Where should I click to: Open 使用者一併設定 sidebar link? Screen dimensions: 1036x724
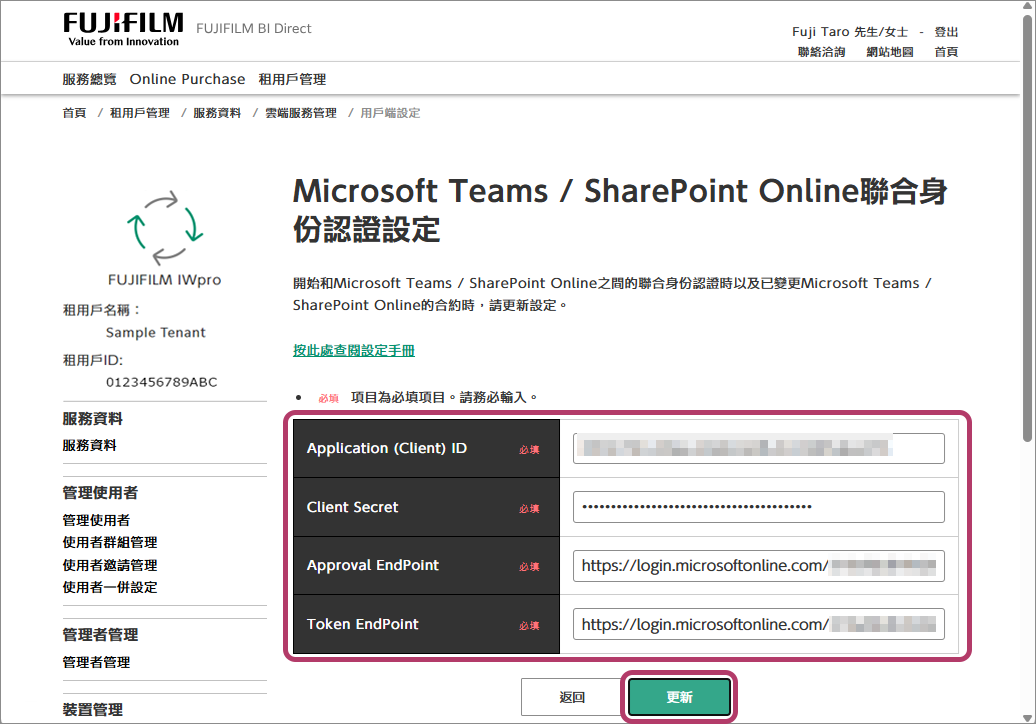tap(110, 587)
